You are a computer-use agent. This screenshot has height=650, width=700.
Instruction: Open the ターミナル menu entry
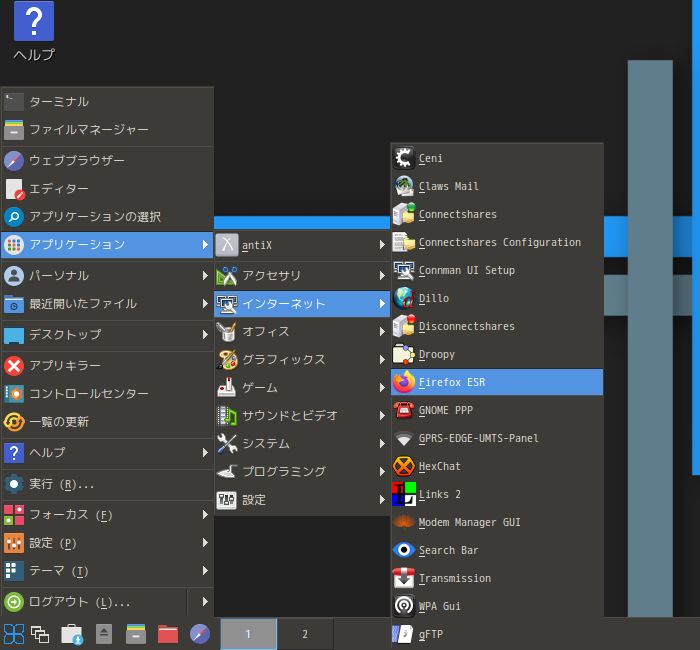pyautogui.click(x=107, y=102)
